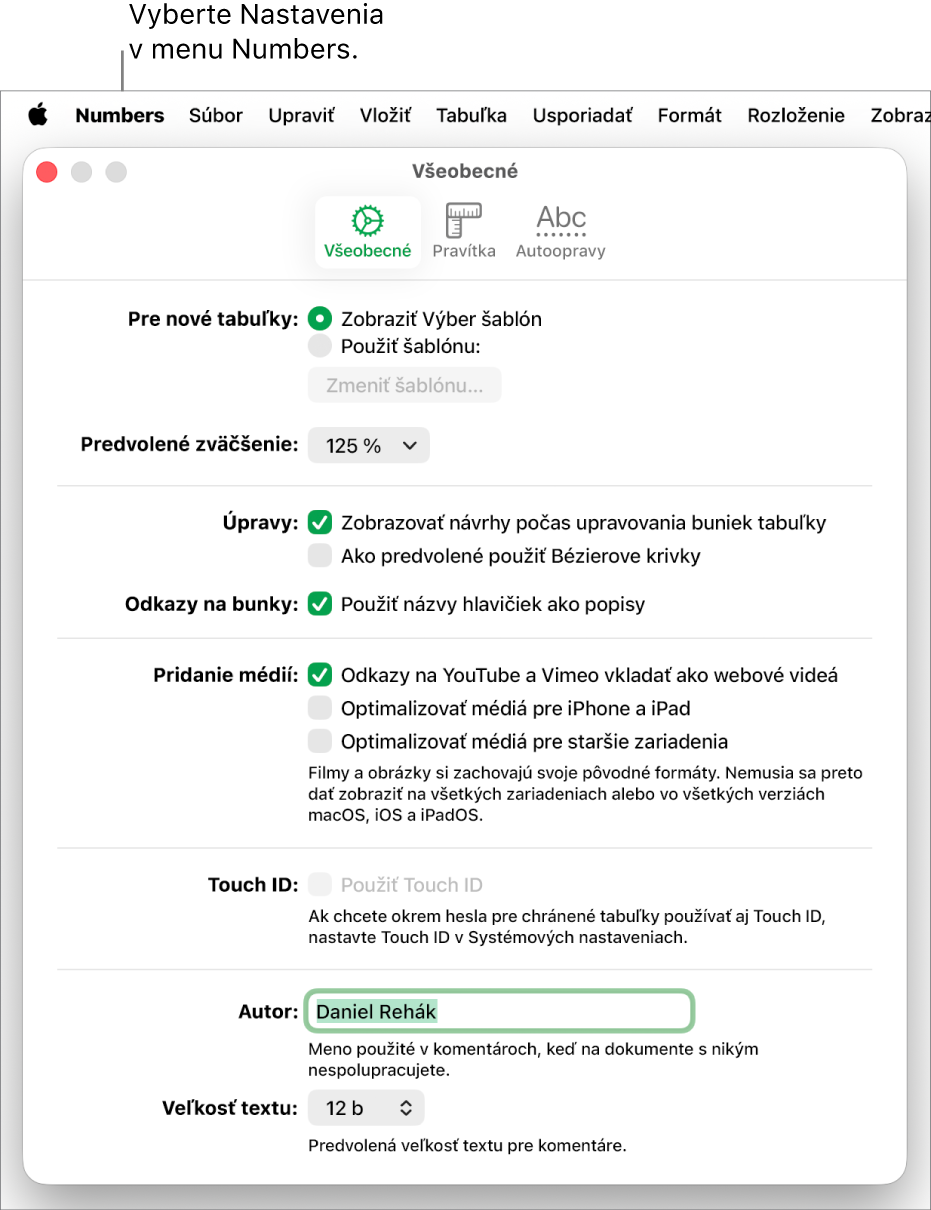The width and height of the screenshot is (931, 1210).
Task: Open the Apple menu icon
Action: pyautogui.click(x=37, y=115)
